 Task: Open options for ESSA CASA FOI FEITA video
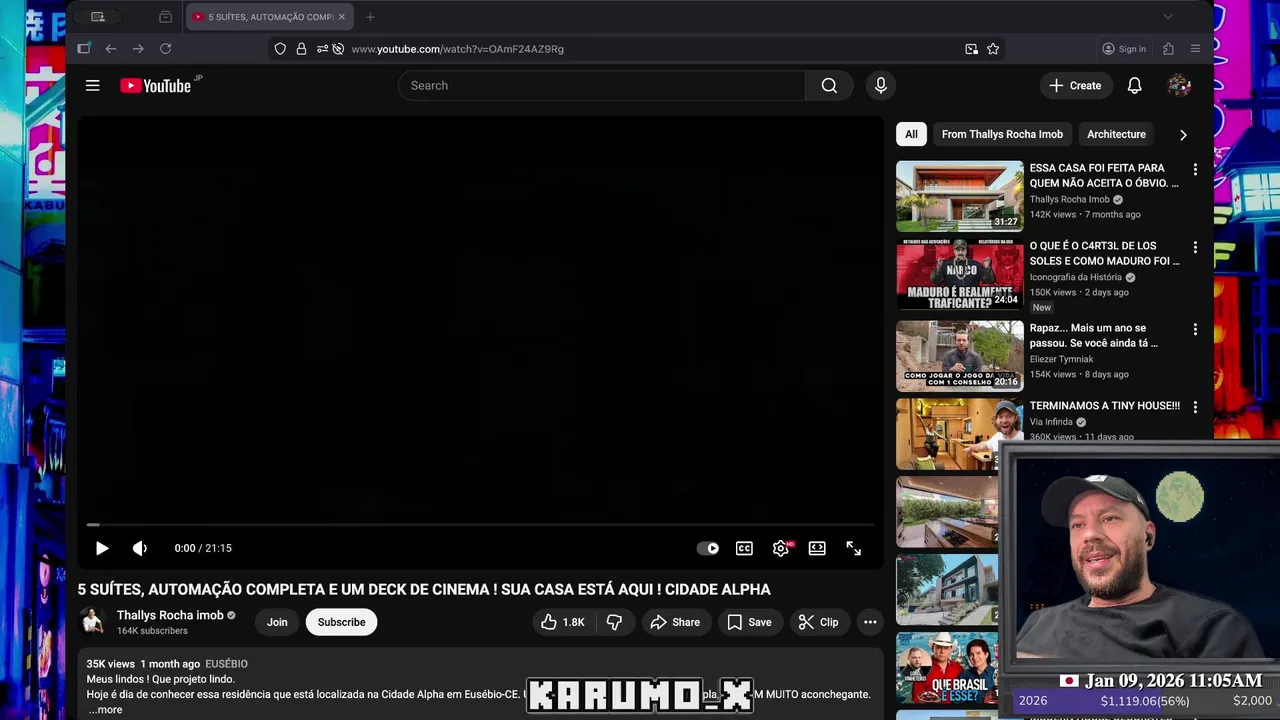pos(1195,170)
